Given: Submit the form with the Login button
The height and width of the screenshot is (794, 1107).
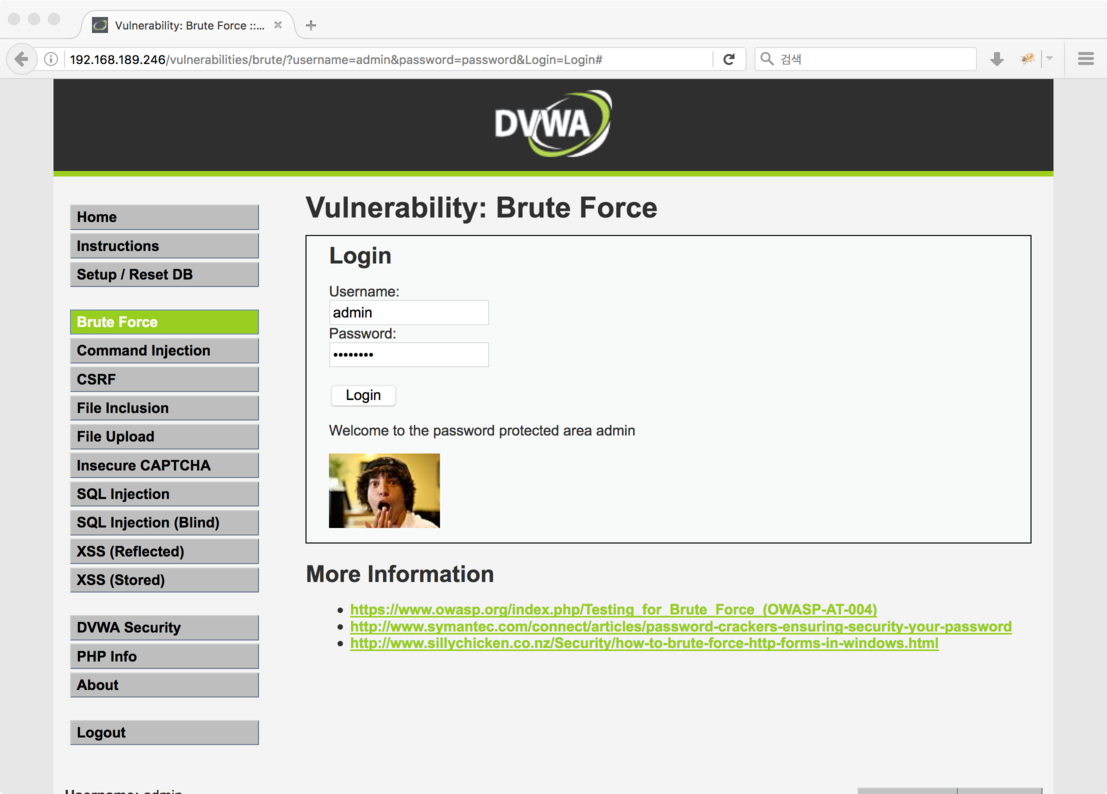Looking at the screenshot, I should pyautogui.click(x=363, y=395).
